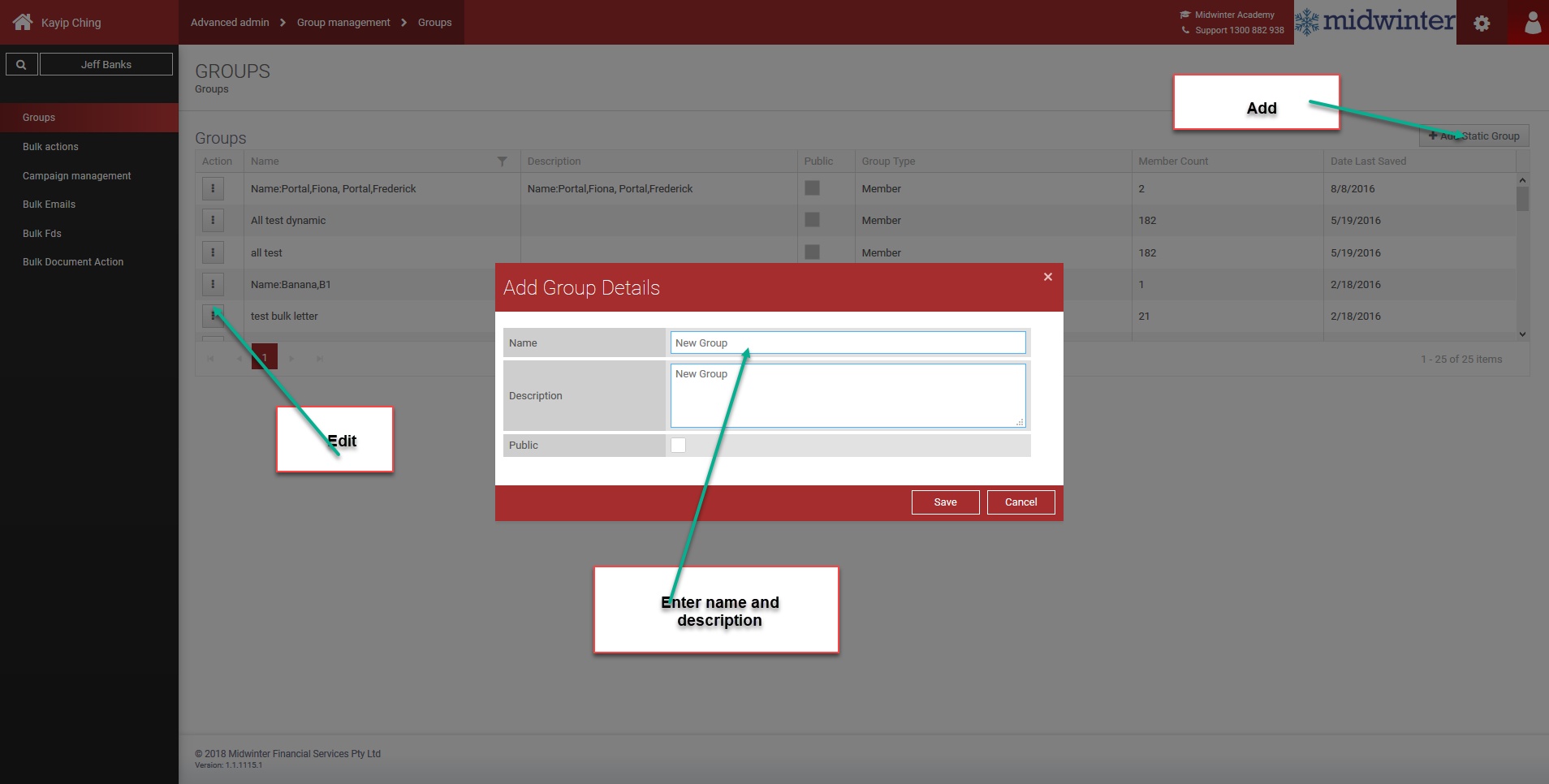
Task: Click the home icon beside Kayip Ching
Action: (x=23, y=22)
